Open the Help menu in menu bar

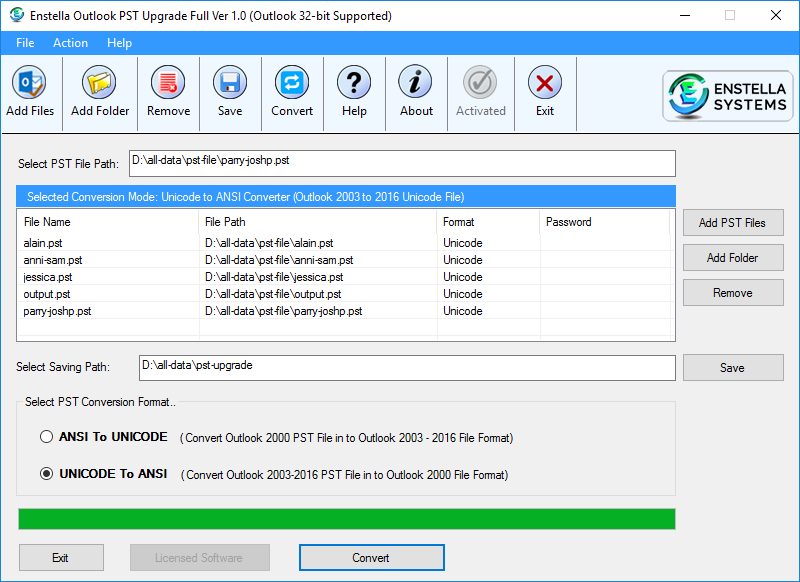(x=119, y=43)
